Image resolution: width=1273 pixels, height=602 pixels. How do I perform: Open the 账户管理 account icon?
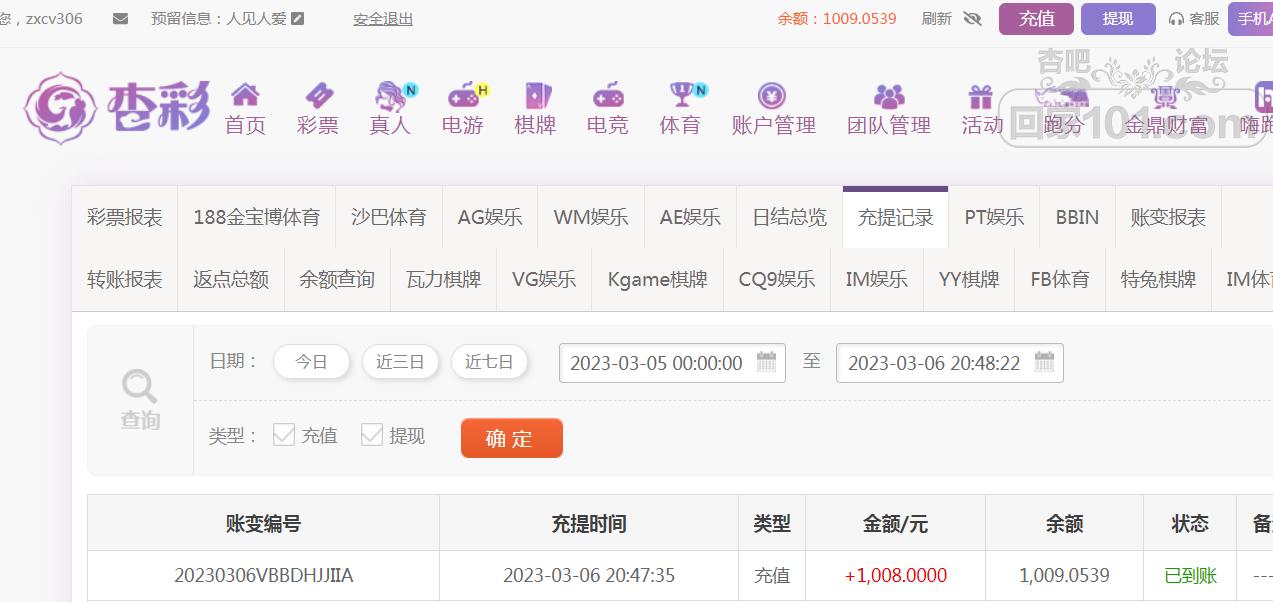pyautogui.click(x=772, y=96)
